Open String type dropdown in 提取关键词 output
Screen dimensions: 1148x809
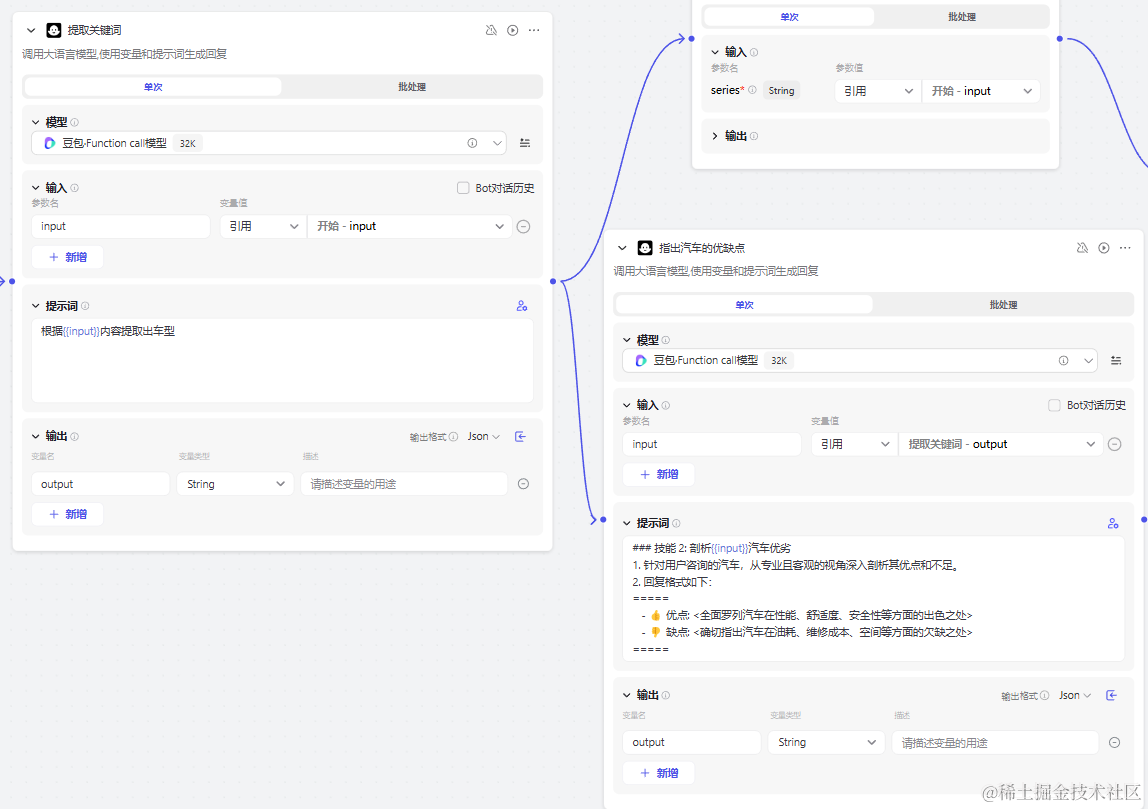[x=235, y=484]
